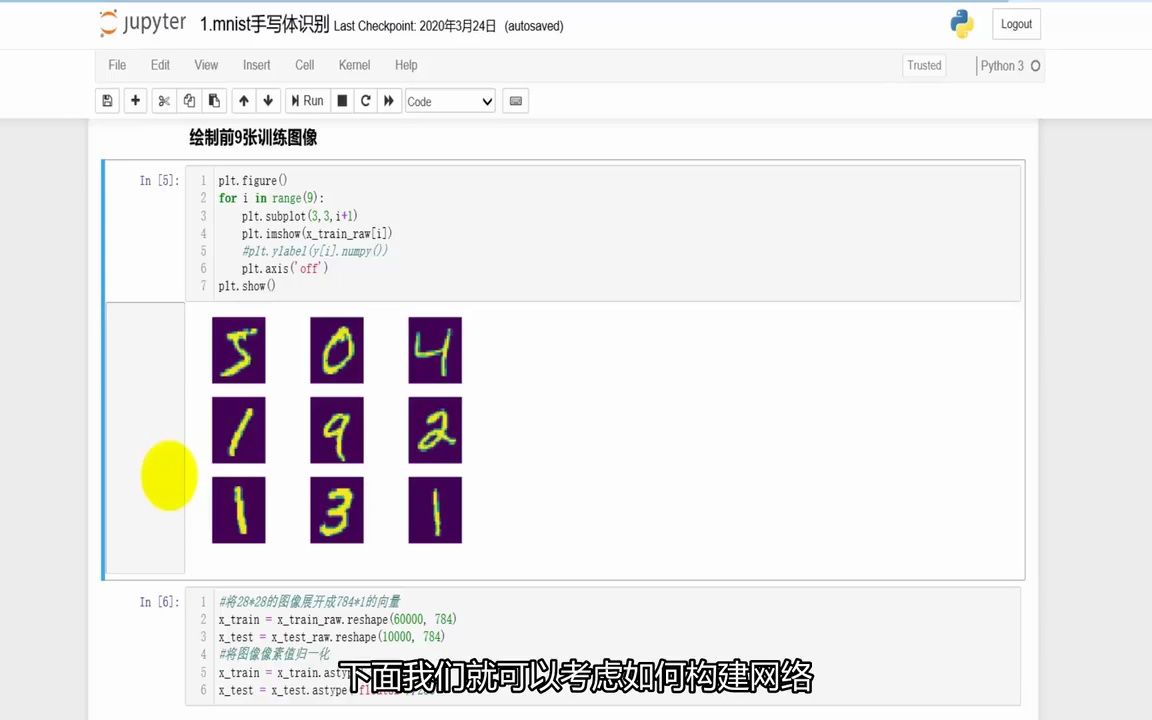Open the Help menu

406,65
